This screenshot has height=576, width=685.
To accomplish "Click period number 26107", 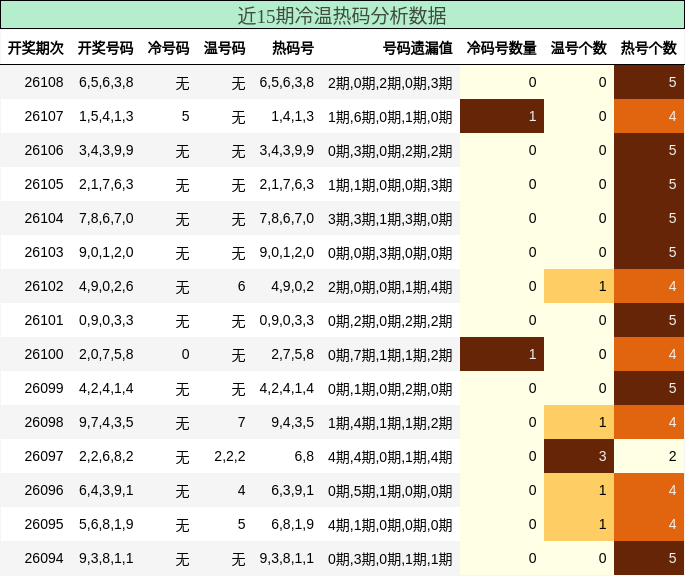I will point(44,116).
